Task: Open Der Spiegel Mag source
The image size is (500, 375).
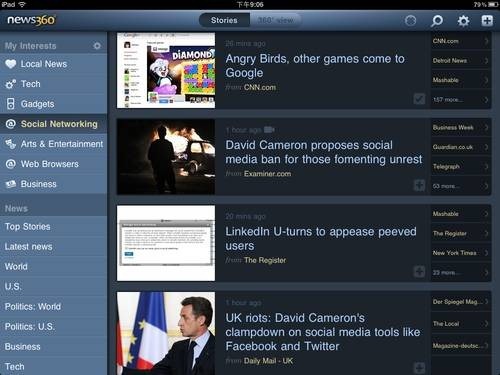Action: [461, 302]
